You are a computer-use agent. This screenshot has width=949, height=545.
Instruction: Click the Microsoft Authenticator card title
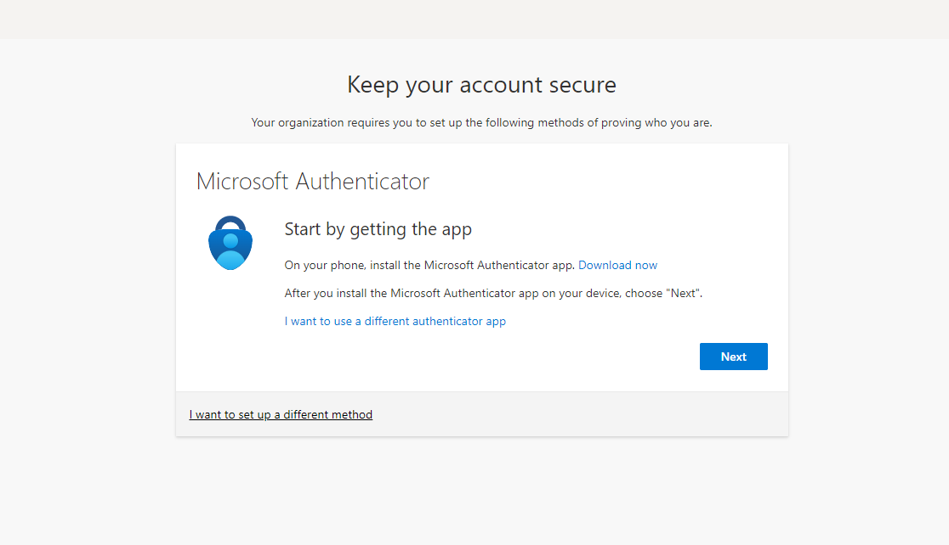[313, 181]
